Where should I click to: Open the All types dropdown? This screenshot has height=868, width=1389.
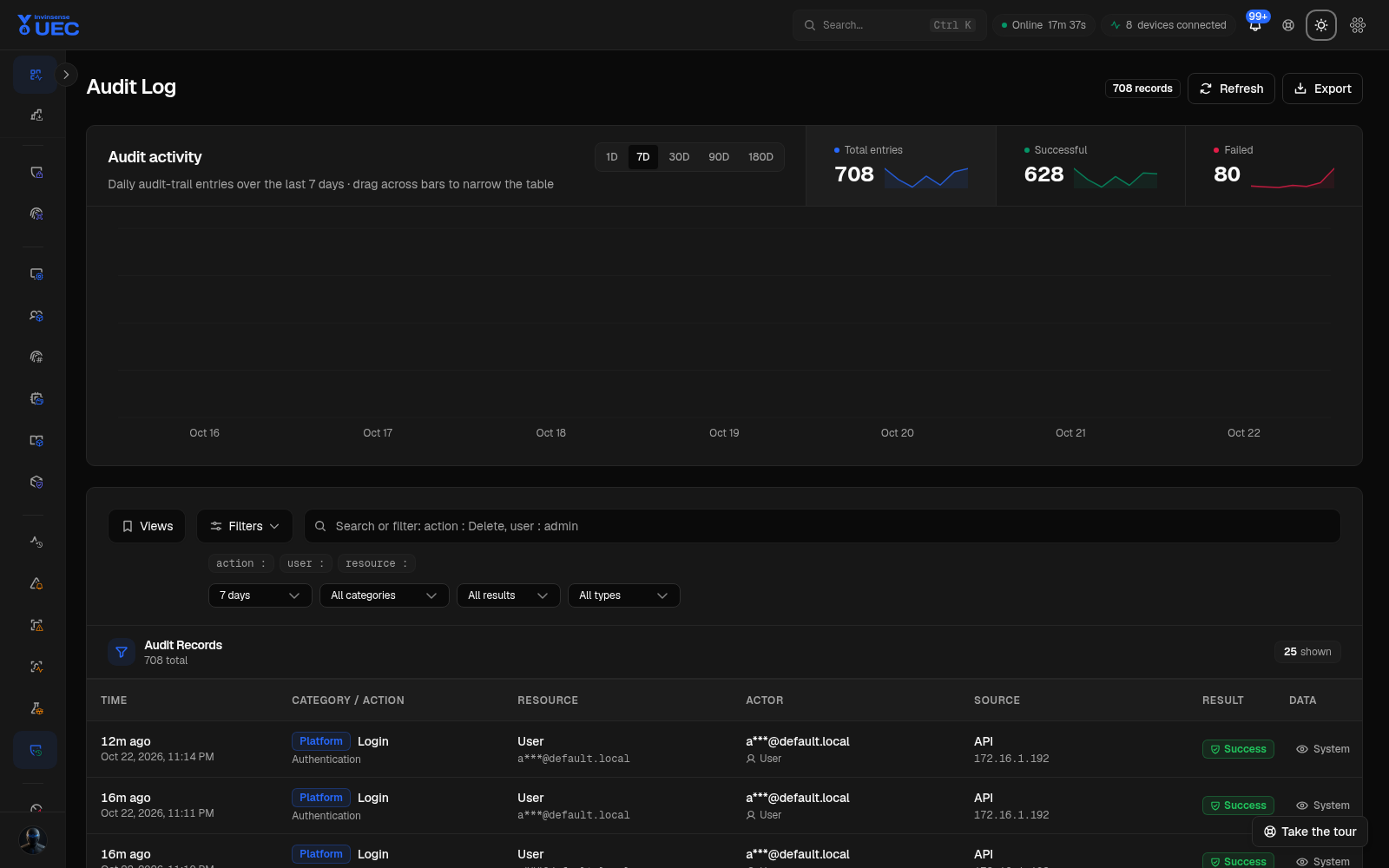coord(623,595)
